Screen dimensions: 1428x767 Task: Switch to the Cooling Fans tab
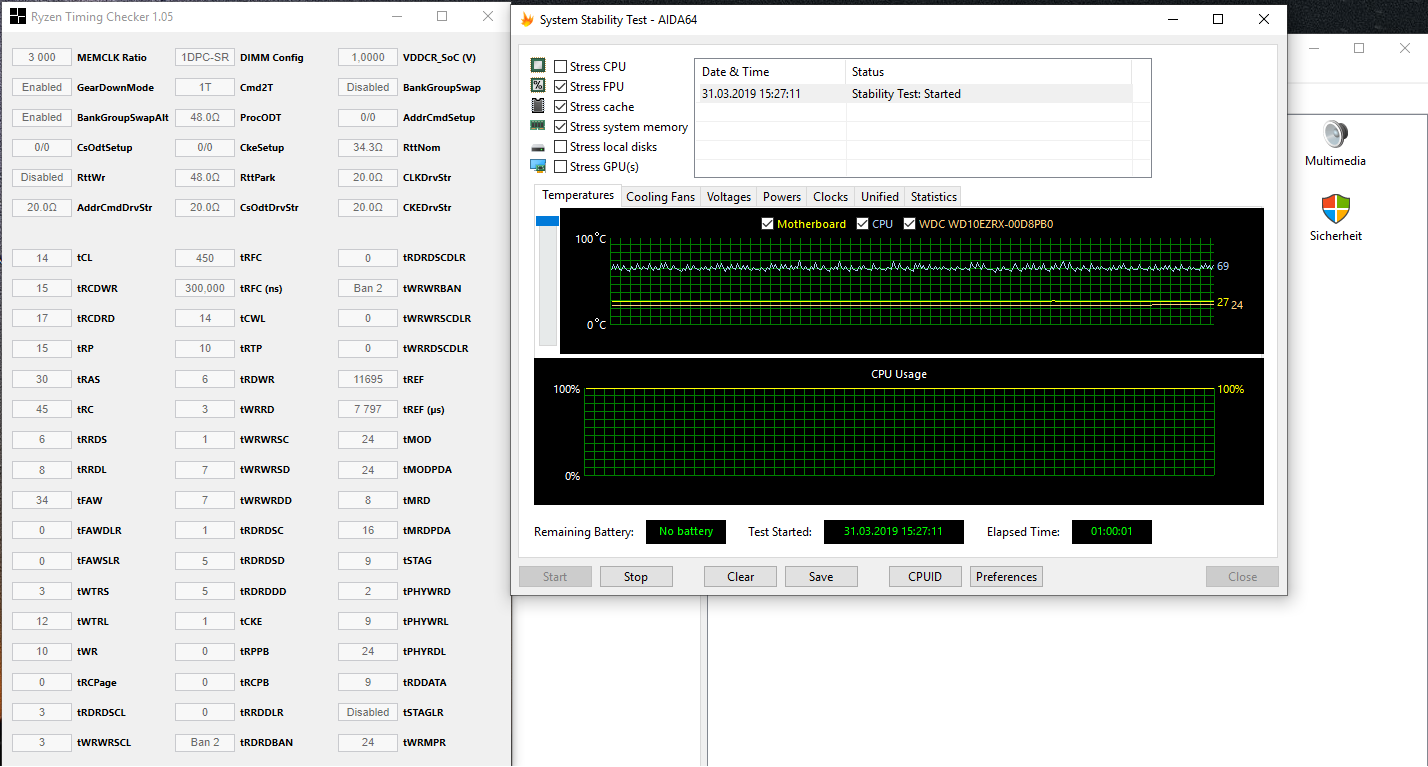[660, 197]
